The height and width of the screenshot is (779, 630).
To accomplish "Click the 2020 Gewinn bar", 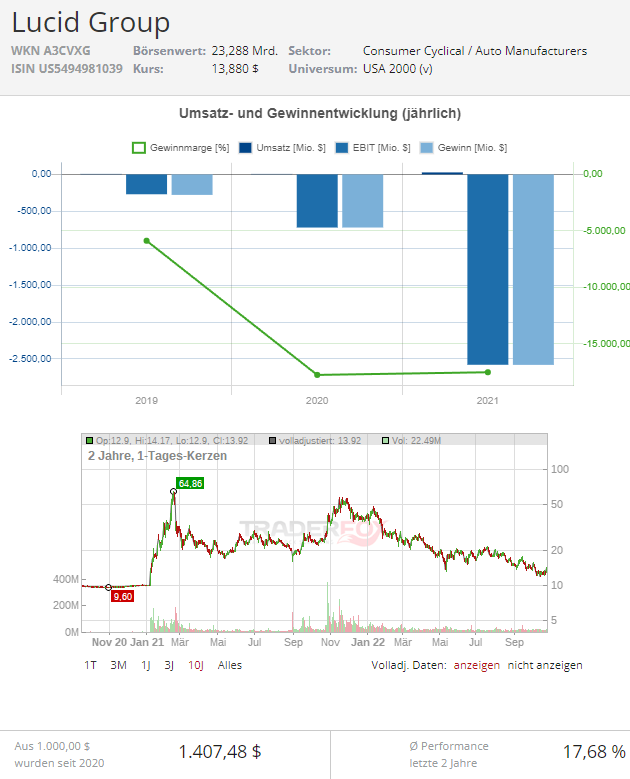I will coord(363,201).
